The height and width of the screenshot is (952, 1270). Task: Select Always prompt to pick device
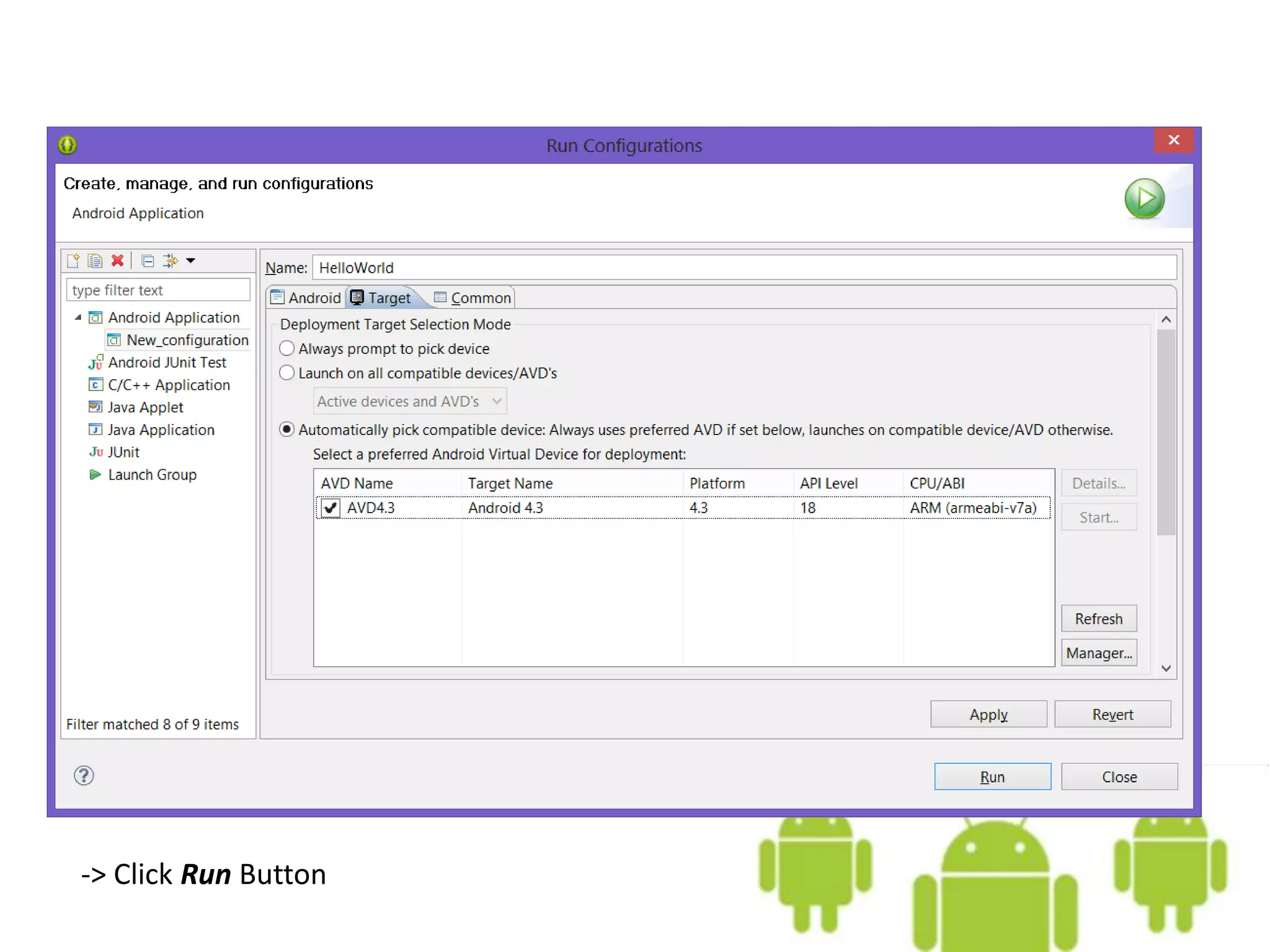tap(286, 348)
